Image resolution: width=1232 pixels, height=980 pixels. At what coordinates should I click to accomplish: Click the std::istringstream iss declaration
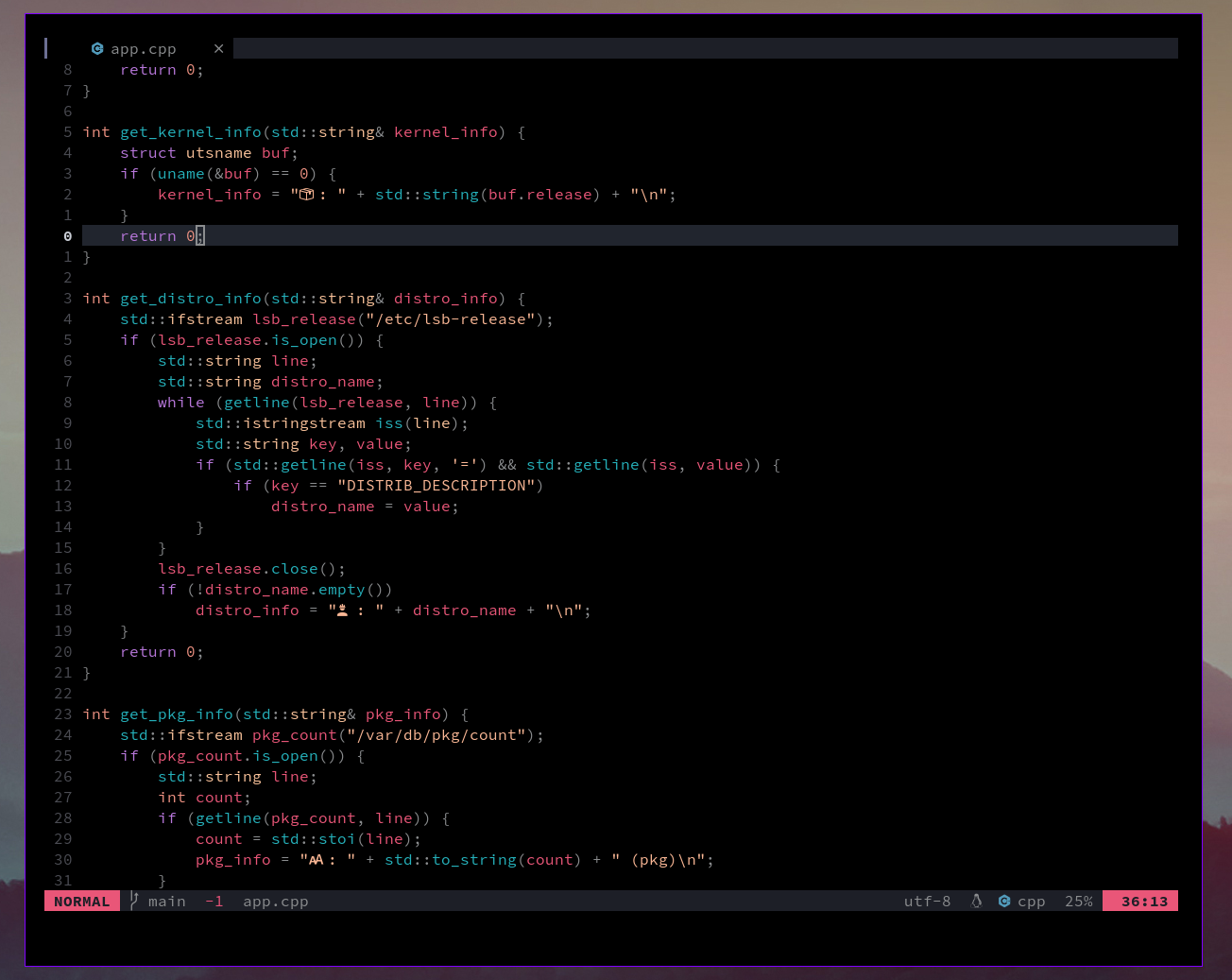tap(333, 423)
